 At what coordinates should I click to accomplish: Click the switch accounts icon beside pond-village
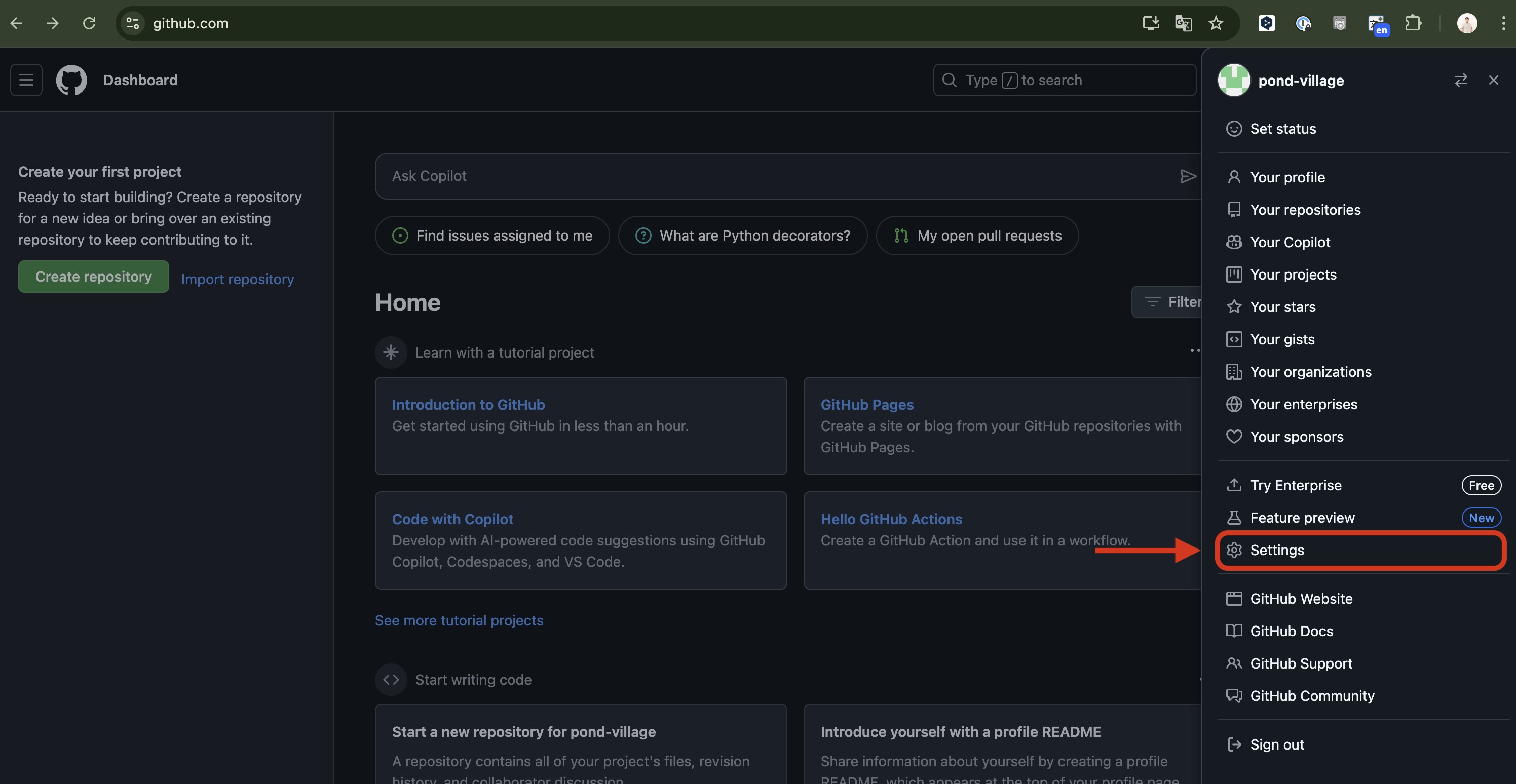tap(1462, 80)
